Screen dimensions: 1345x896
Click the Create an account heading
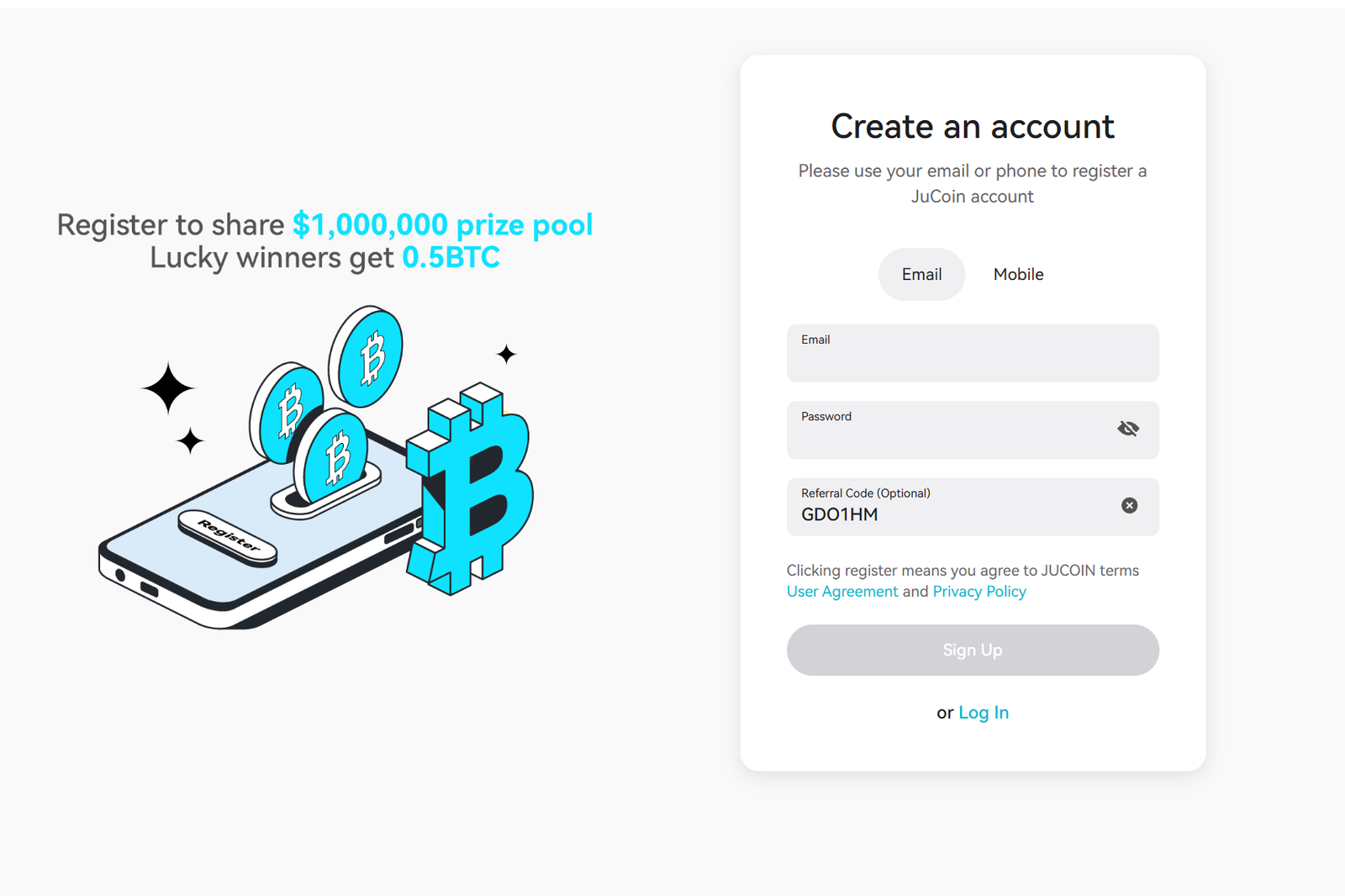coord(973,126)
